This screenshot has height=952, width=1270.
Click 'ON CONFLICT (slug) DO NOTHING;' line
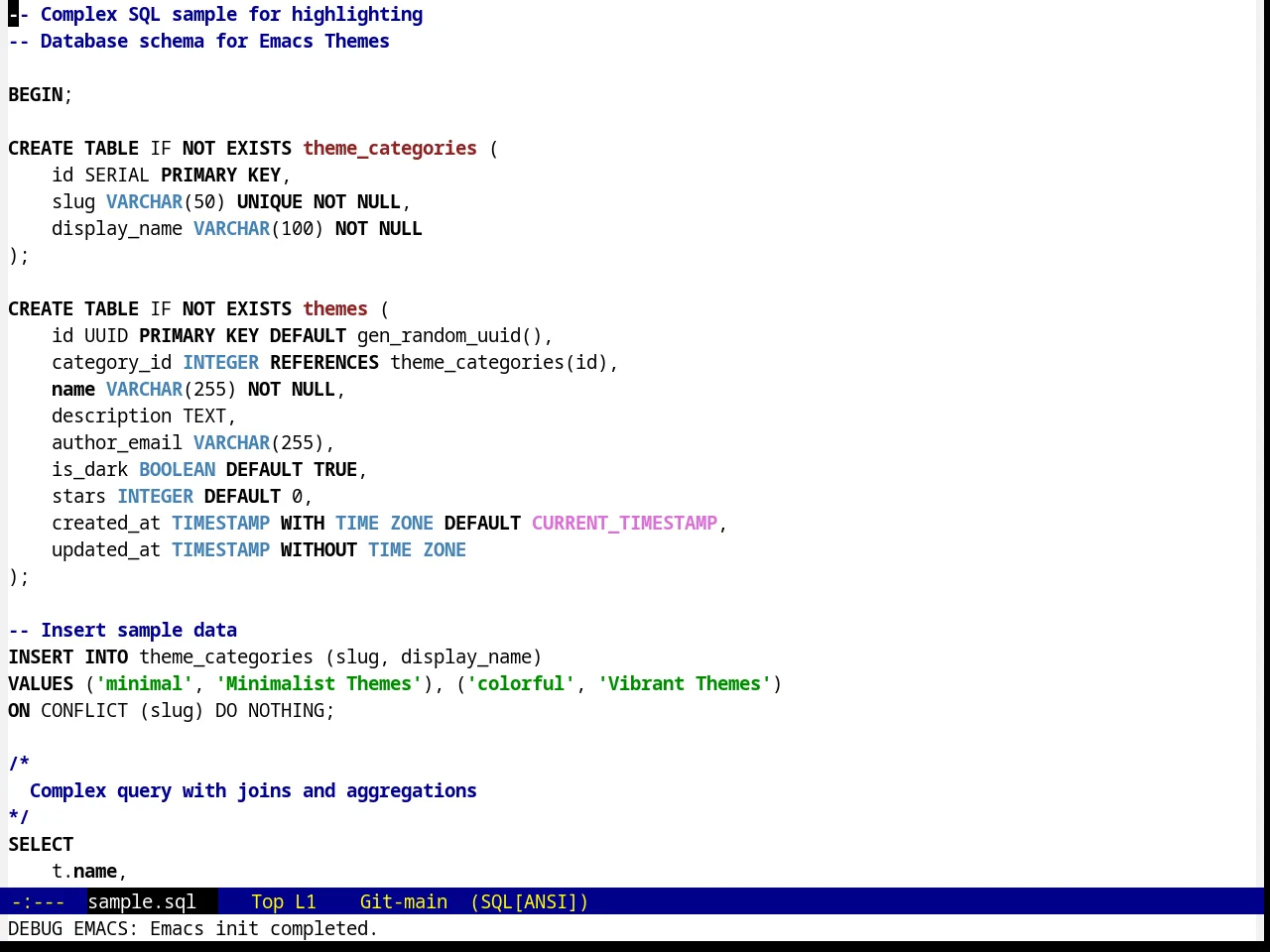(x=172, y=710)
